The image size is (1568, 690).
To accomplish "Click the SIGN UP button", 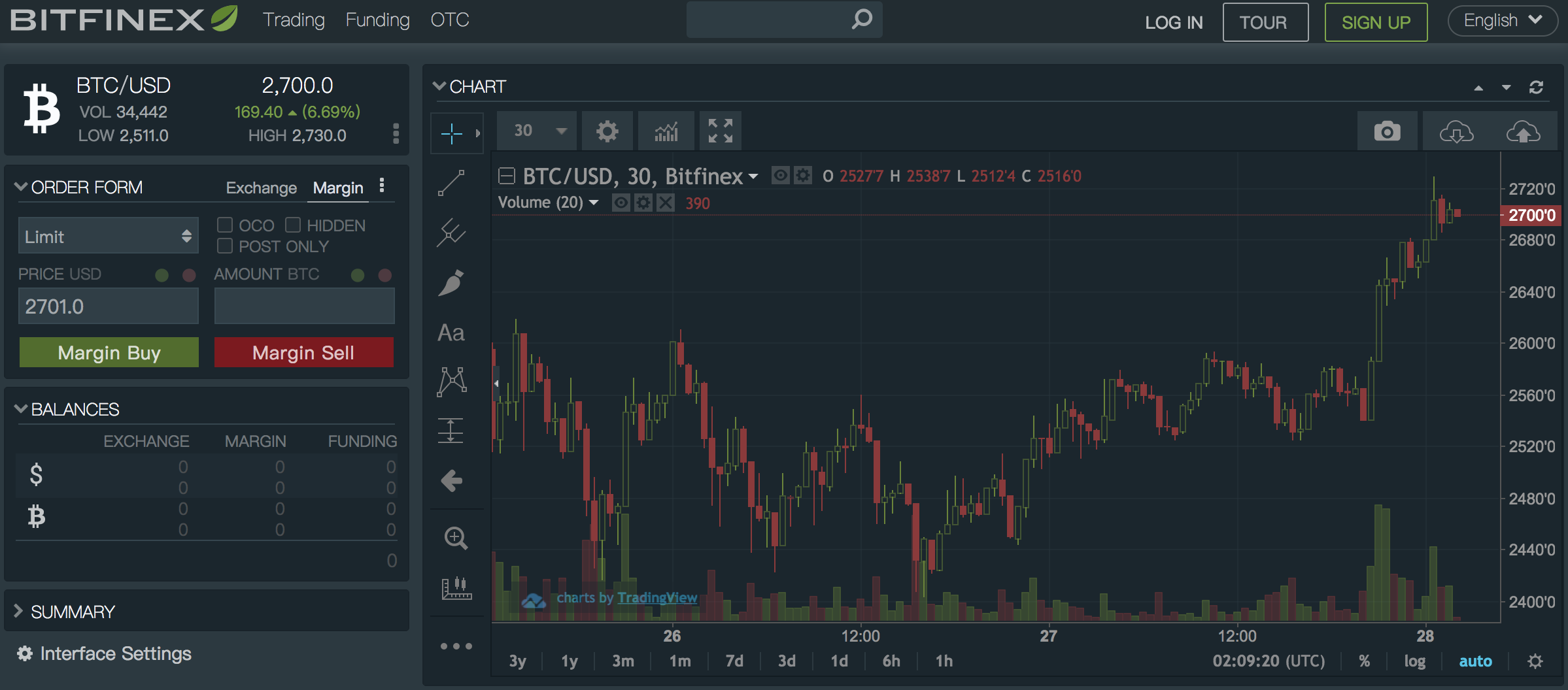I will [1375, 22].
